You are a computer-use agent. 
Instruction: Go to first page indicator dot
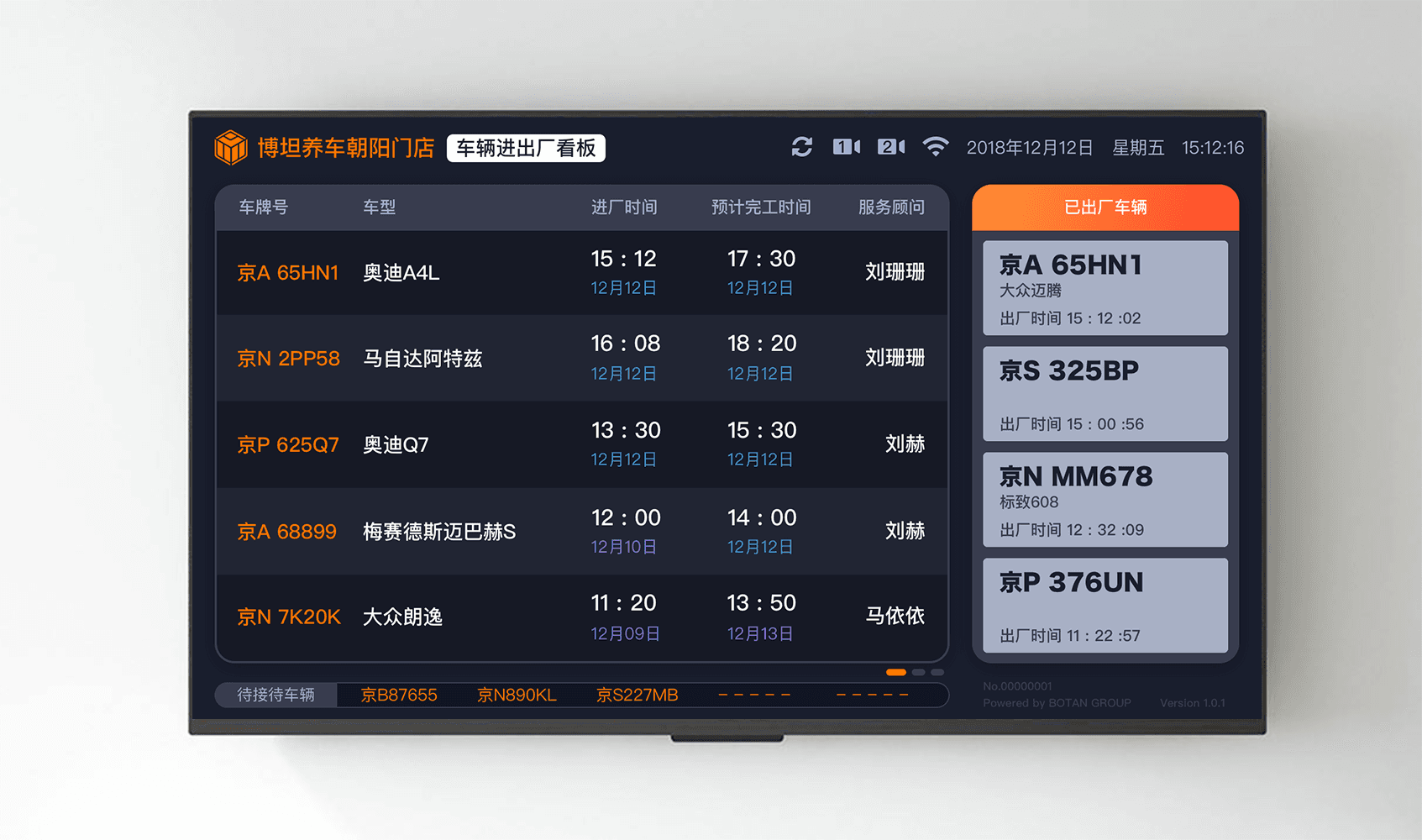tap(896, 672)
